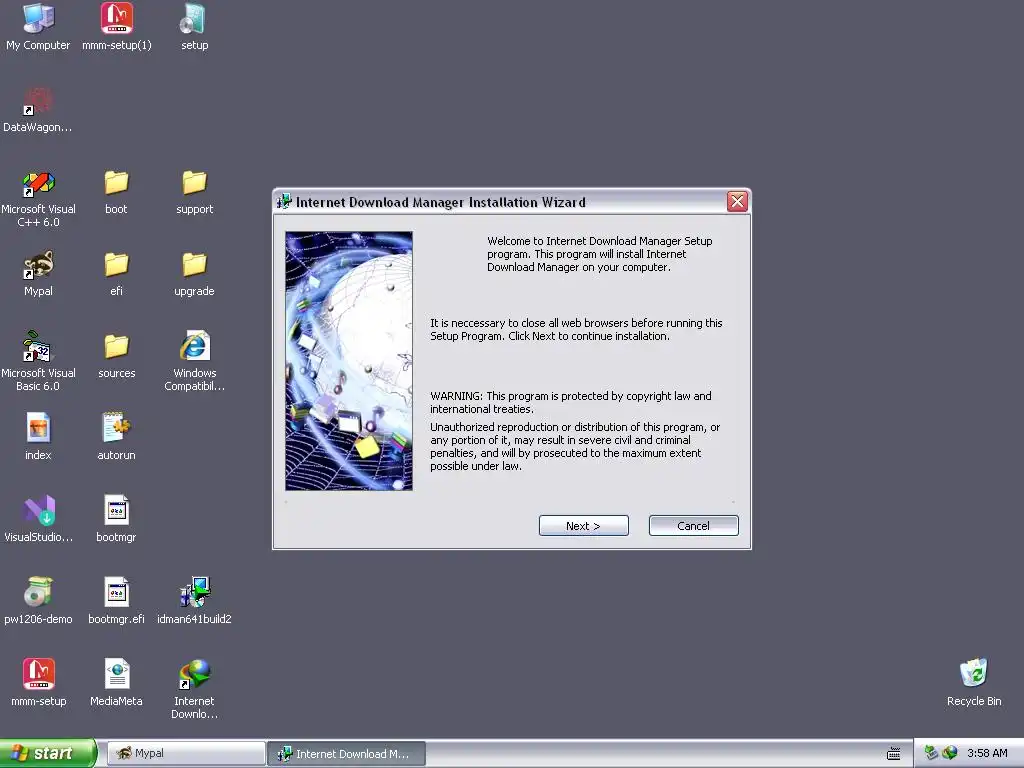This screenshot has width=1024, height=768.
Task: Click 'It is neccessary to close all web browsers' text
Action: pos(576,329)
